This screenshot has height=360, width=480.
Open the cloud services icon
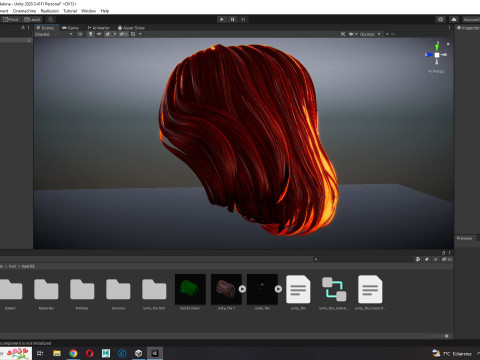point(454,19)
